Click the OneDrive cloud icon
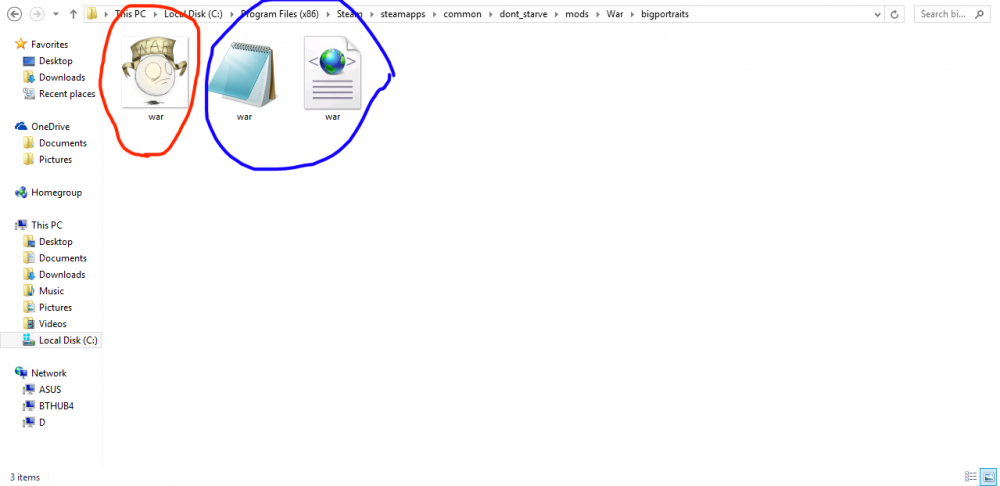The image size is (1000, 486). pos(21,126)
